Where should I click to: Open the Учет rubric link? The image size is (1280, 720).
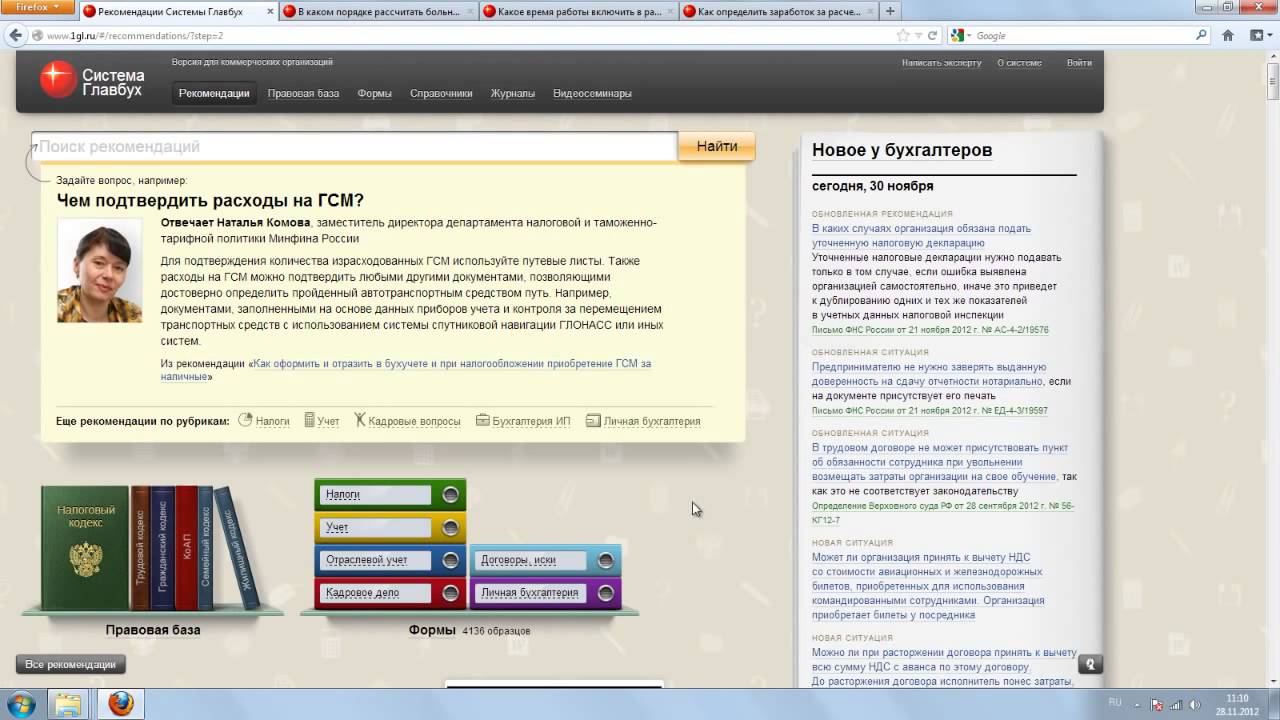322,421
